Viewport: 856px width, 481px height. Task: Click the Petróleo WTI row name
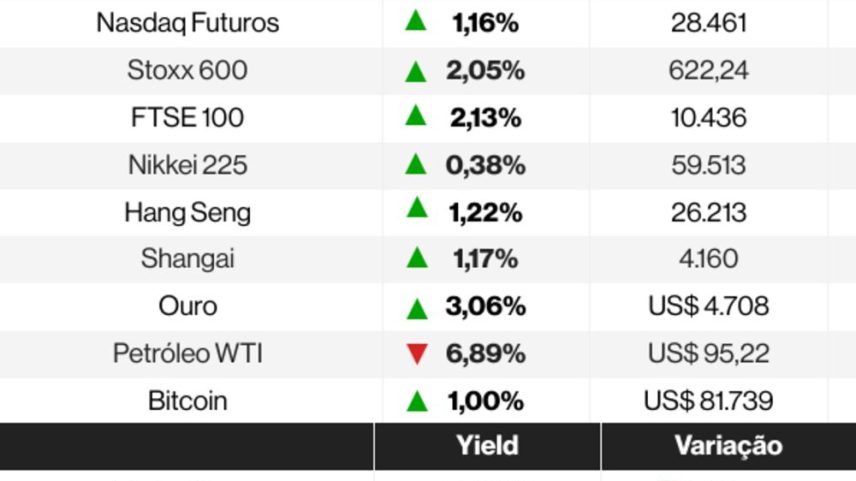click(187, 353)
